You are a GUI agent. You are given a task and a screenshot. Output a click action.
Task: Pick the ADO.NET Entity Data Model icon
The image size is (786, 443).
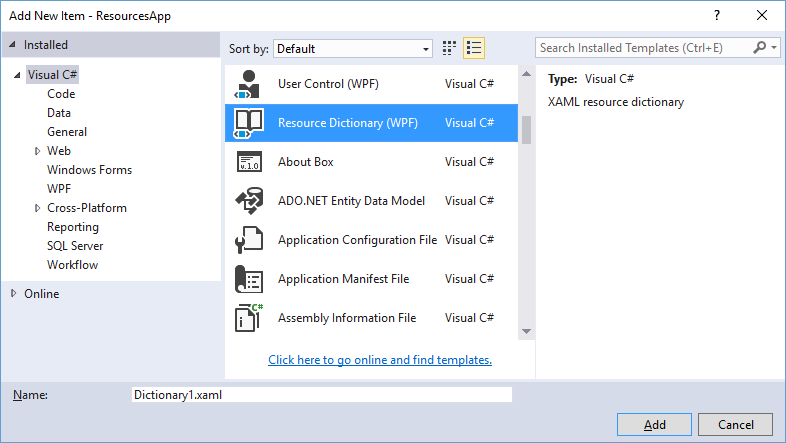click(247, 201)
